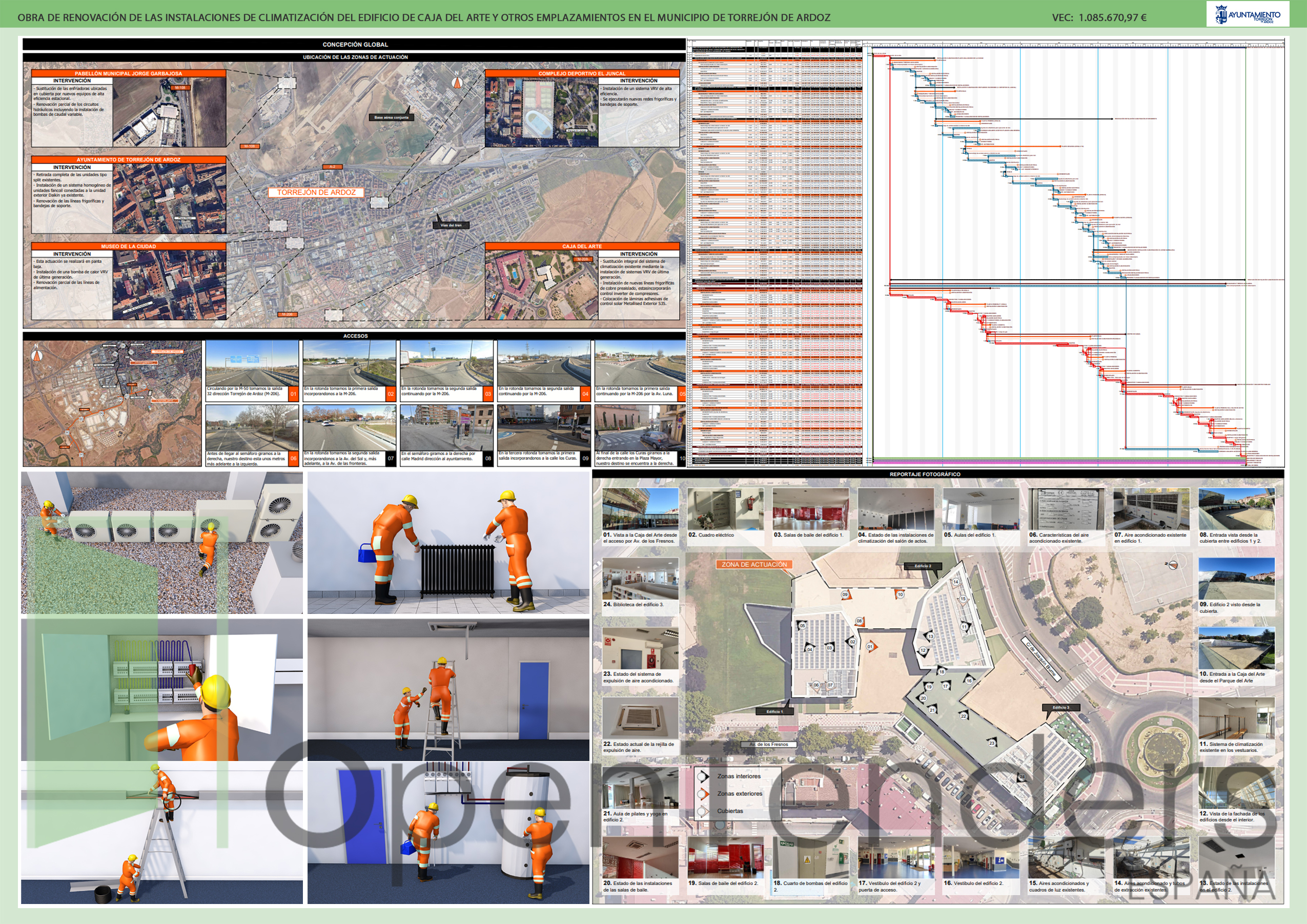Click the Ayuntamiento Torrejón de Ardoz logo

coord(1247,14)
